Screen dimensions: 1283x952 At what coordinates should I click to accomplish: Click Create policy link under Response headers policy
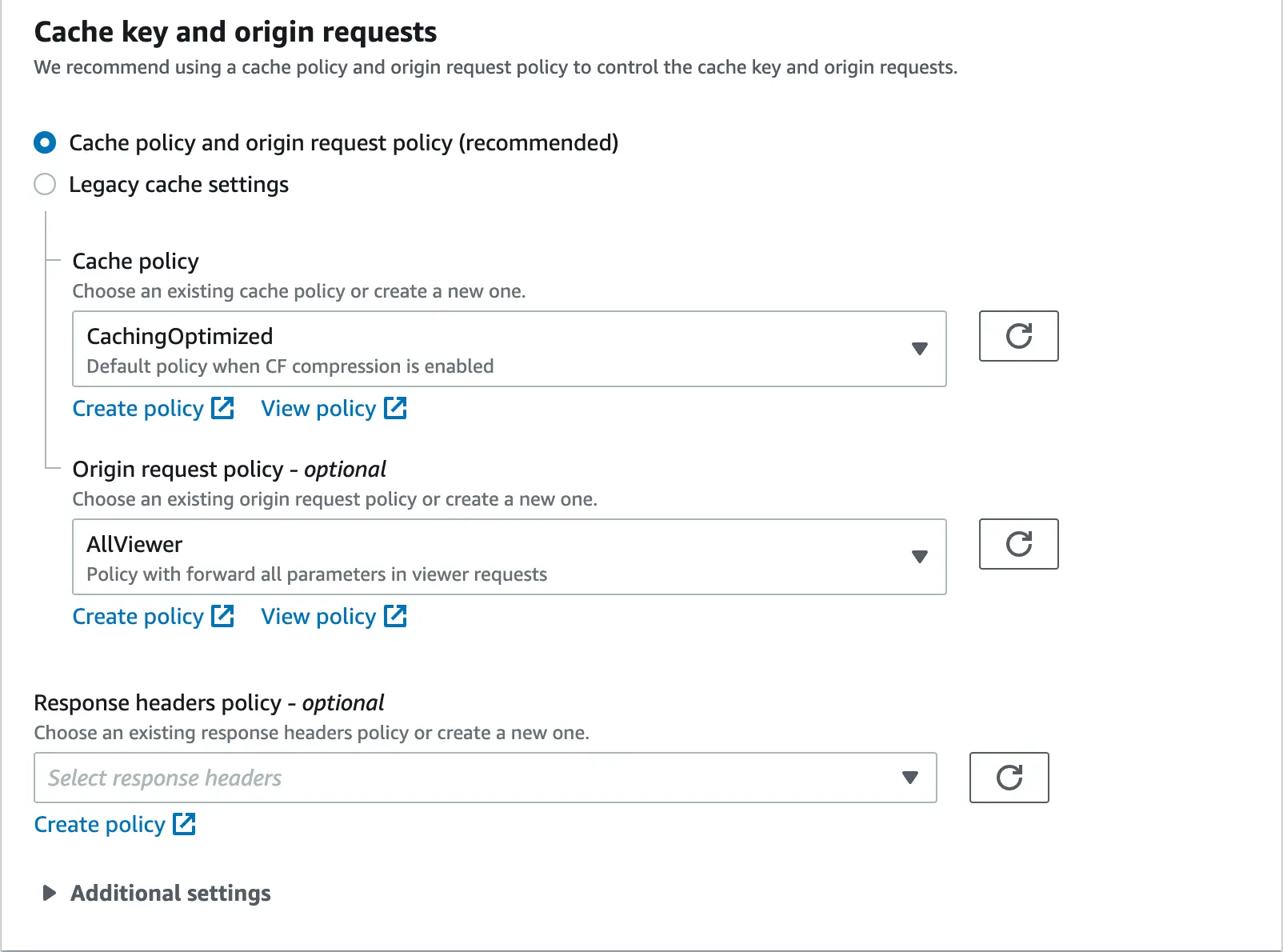point(99,824)
